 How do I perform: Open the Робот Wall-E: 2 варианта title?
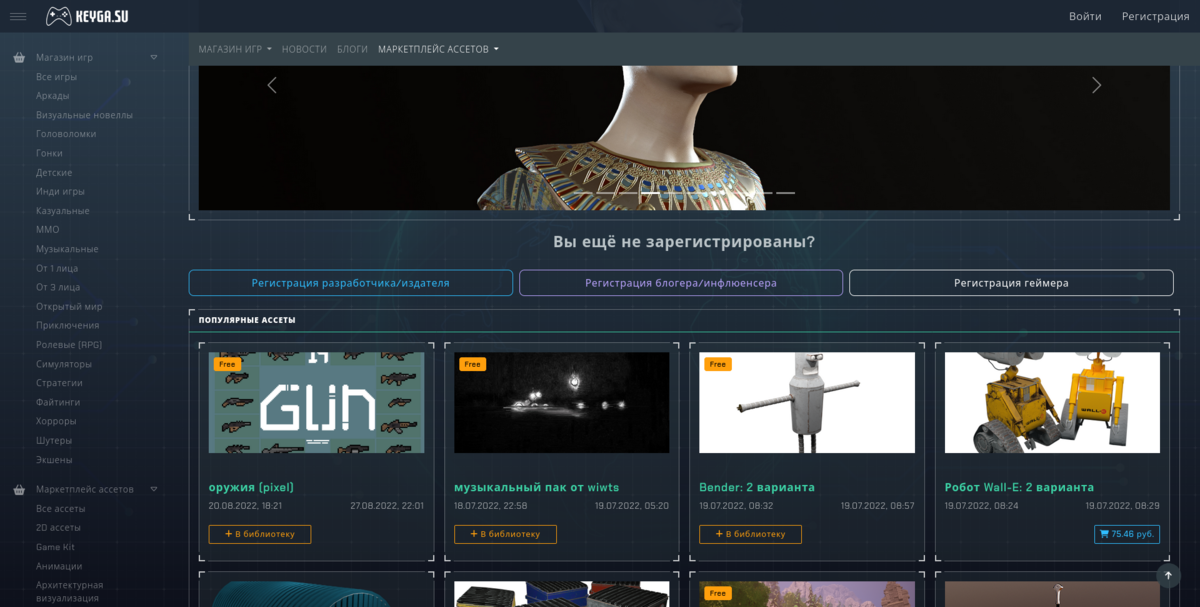click(1019, 487)
